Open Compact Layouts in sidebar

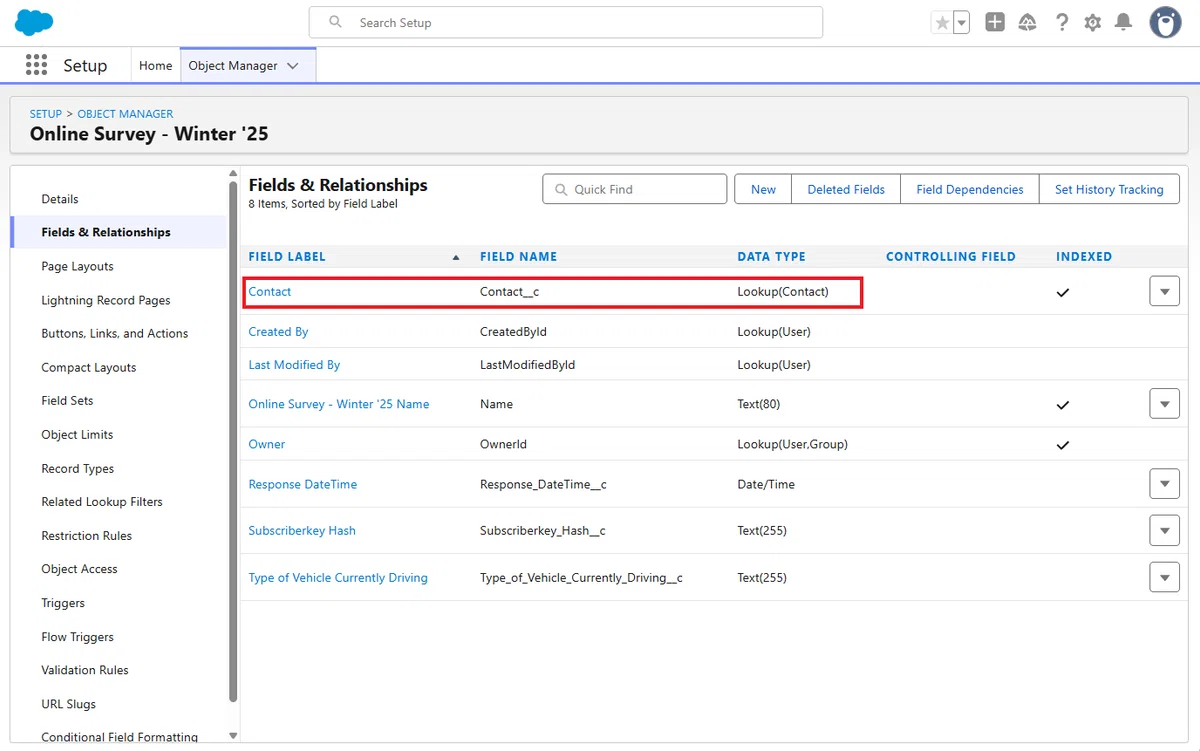[x=89, y=367]
